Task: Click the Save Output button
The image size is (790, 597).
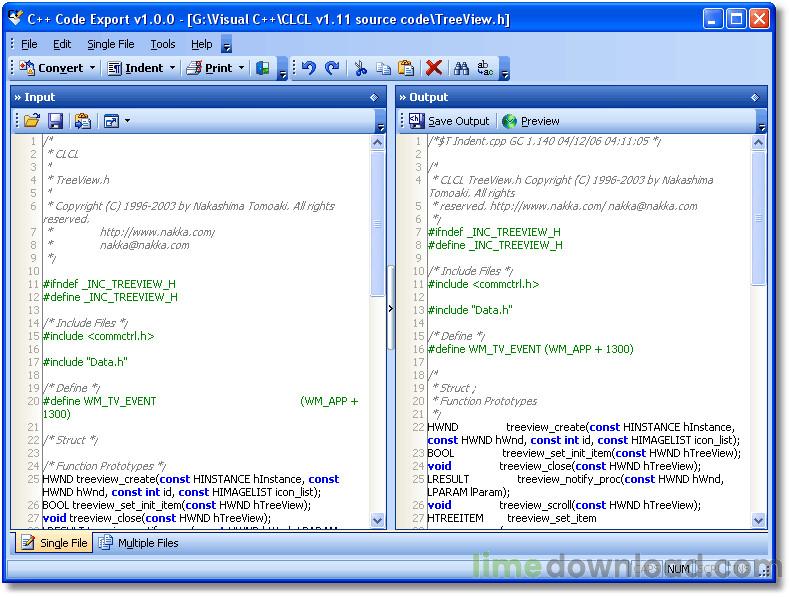Action: click(449, 121)
